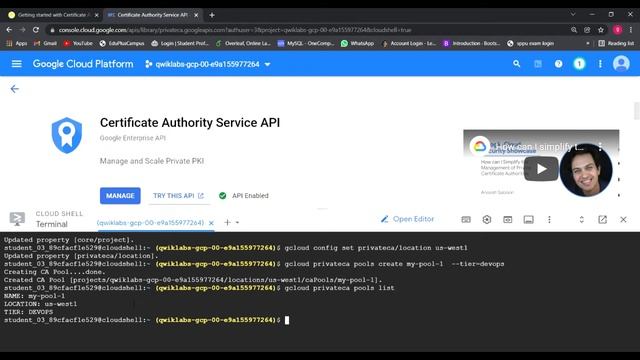Image resolution: width=640 pixels, height=360 pixels.
Task: Play the video thumbnail preview
Action: pos(541,169)
